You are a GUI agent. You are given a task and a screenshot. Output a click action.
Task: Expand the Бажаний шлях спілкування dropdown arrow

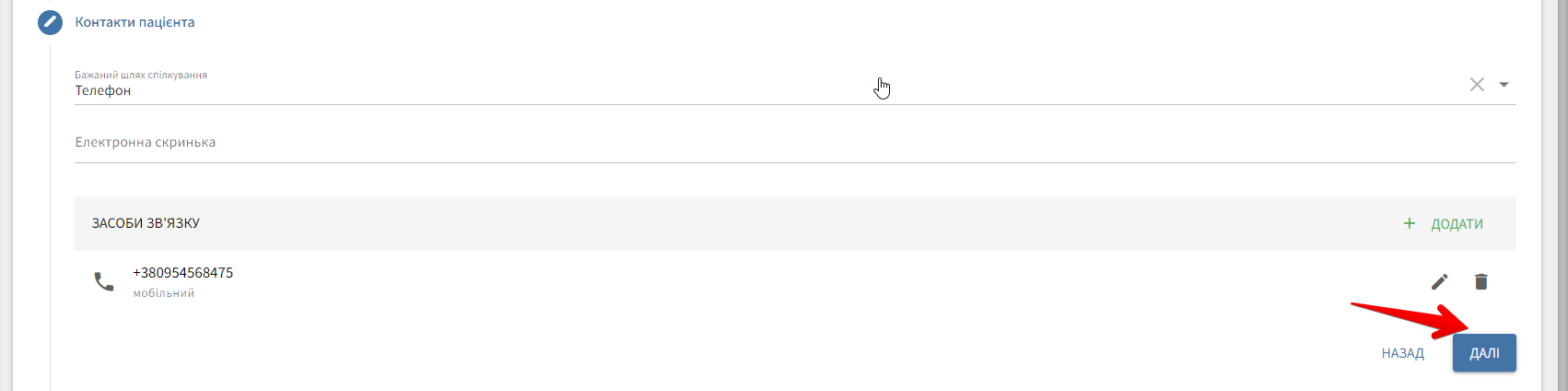coord(1504,85)
